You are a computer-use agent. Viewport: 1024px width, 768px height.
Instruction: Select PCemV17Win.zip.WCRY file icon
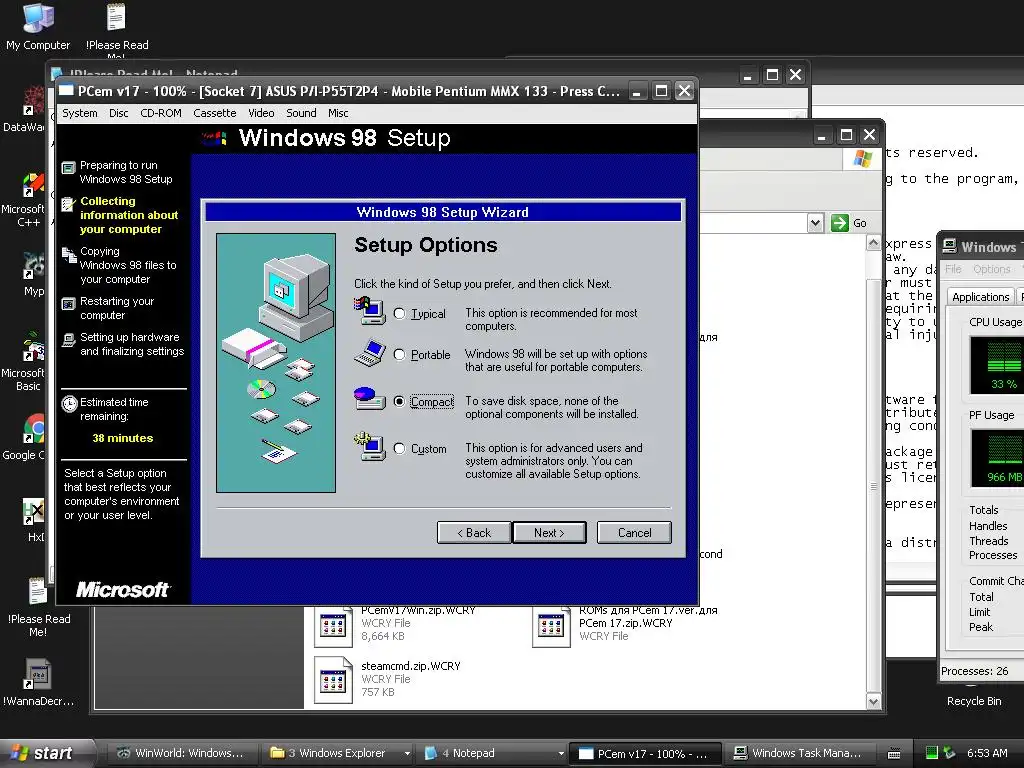[333, 627]
